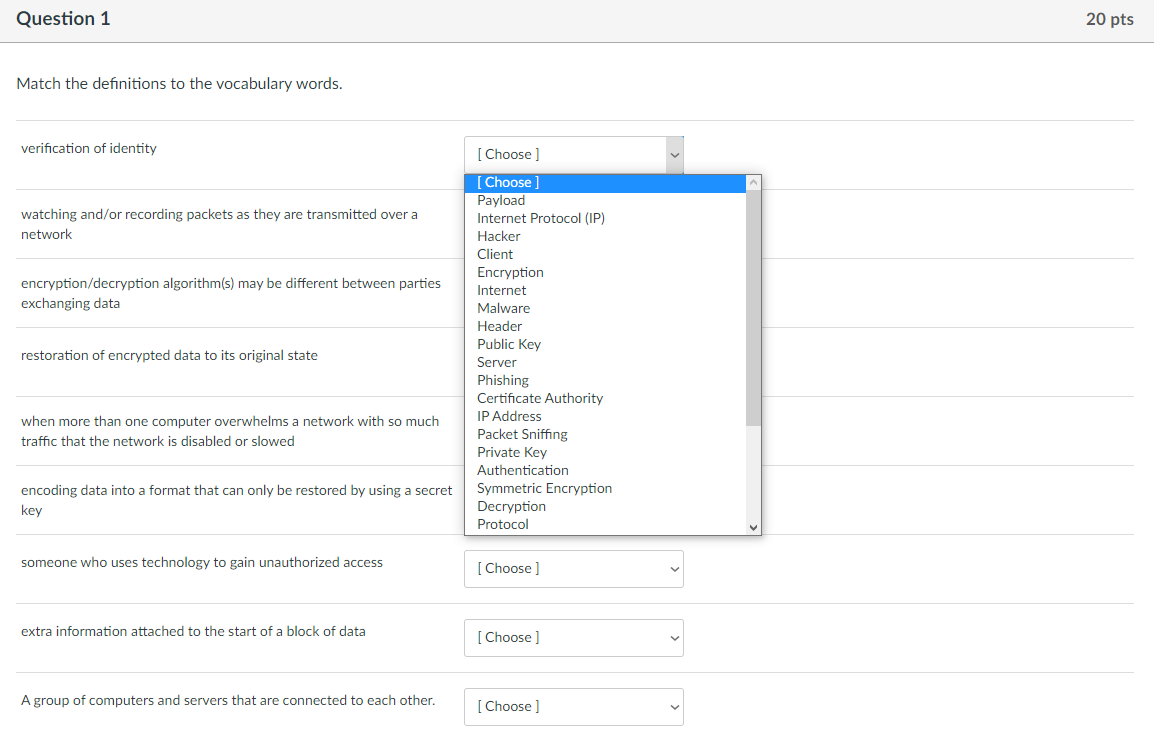1154x740 pixels.
Task: Click the 'when more than one computer' definition
Action: point(230,431)
